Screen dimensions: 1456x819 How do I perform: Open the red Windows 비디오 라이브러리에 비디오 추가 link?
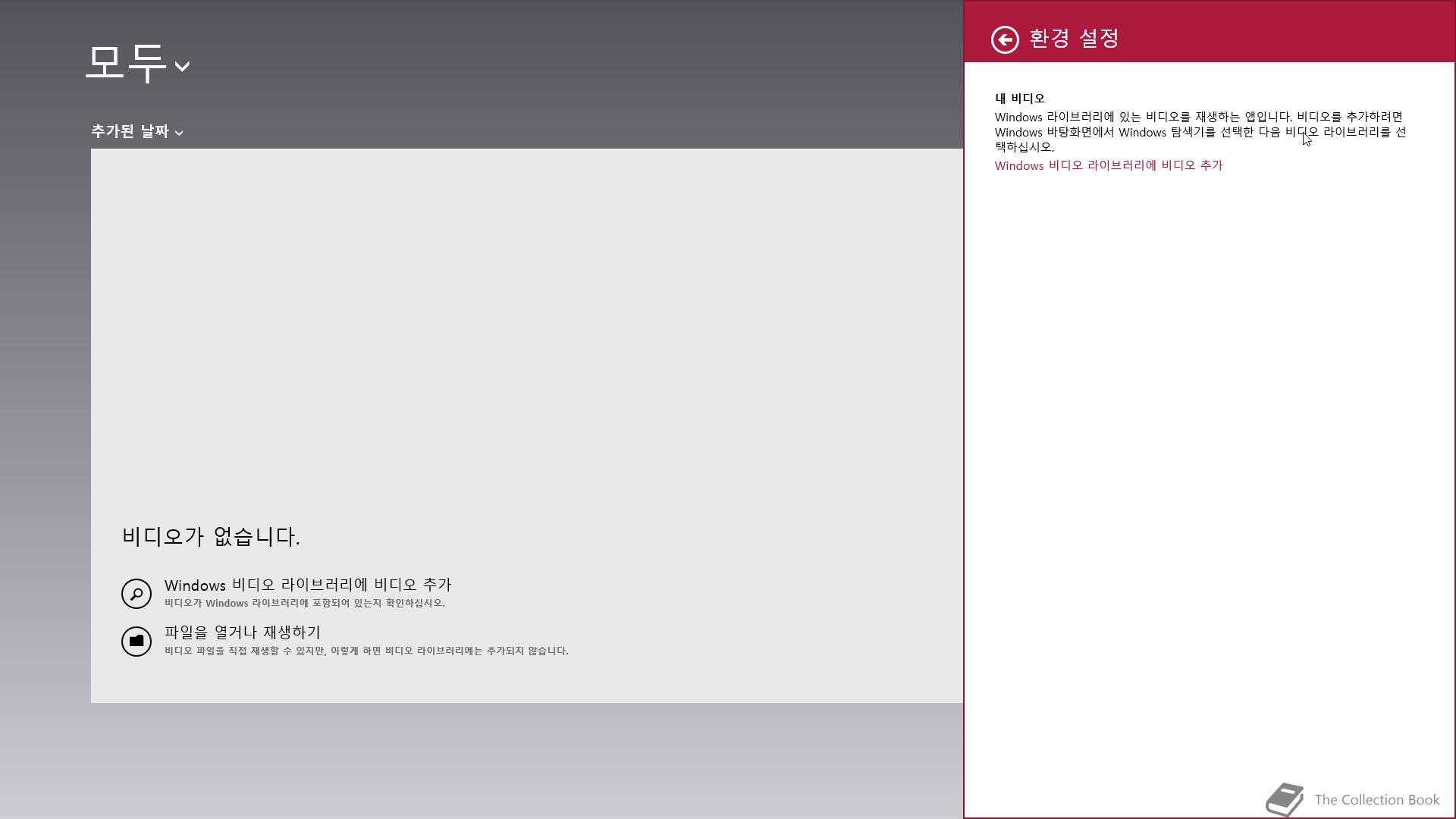click(x=1109, y=165)
